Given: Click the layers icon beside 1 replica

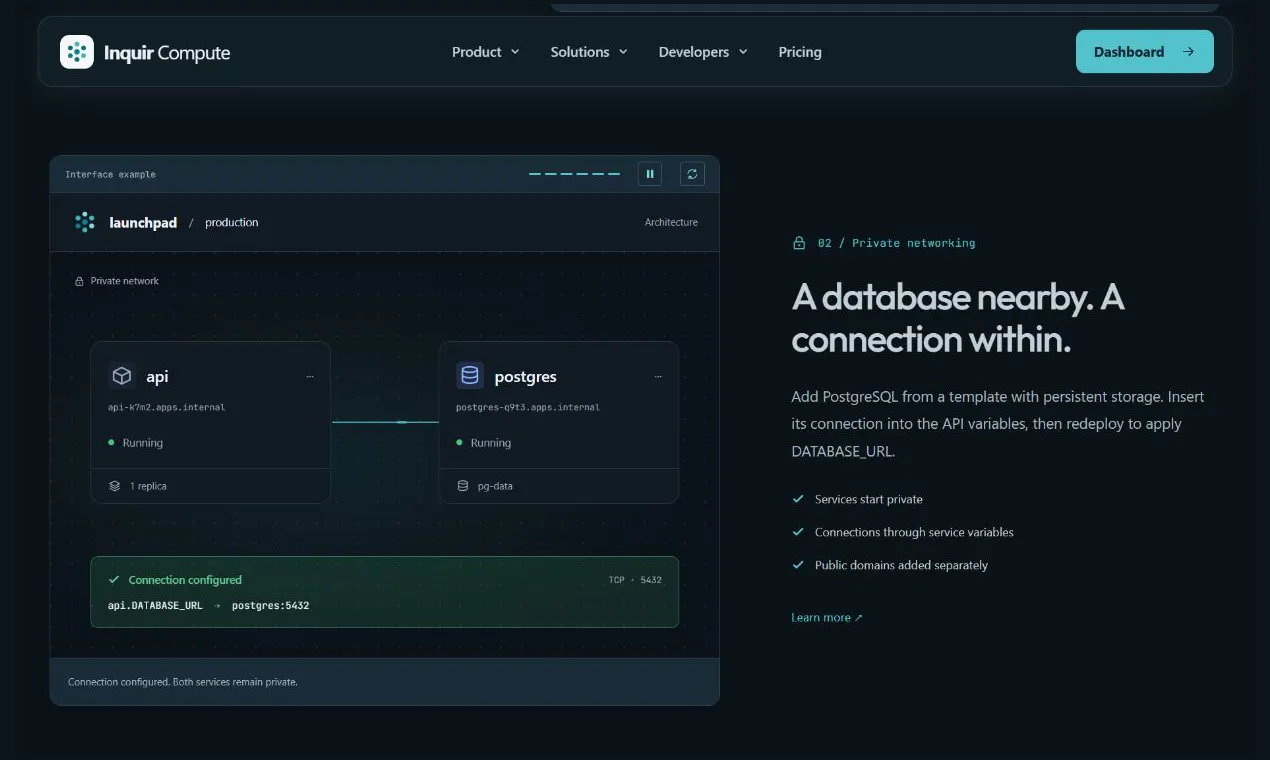Looking at the screenshot, I should click(114, 486).
